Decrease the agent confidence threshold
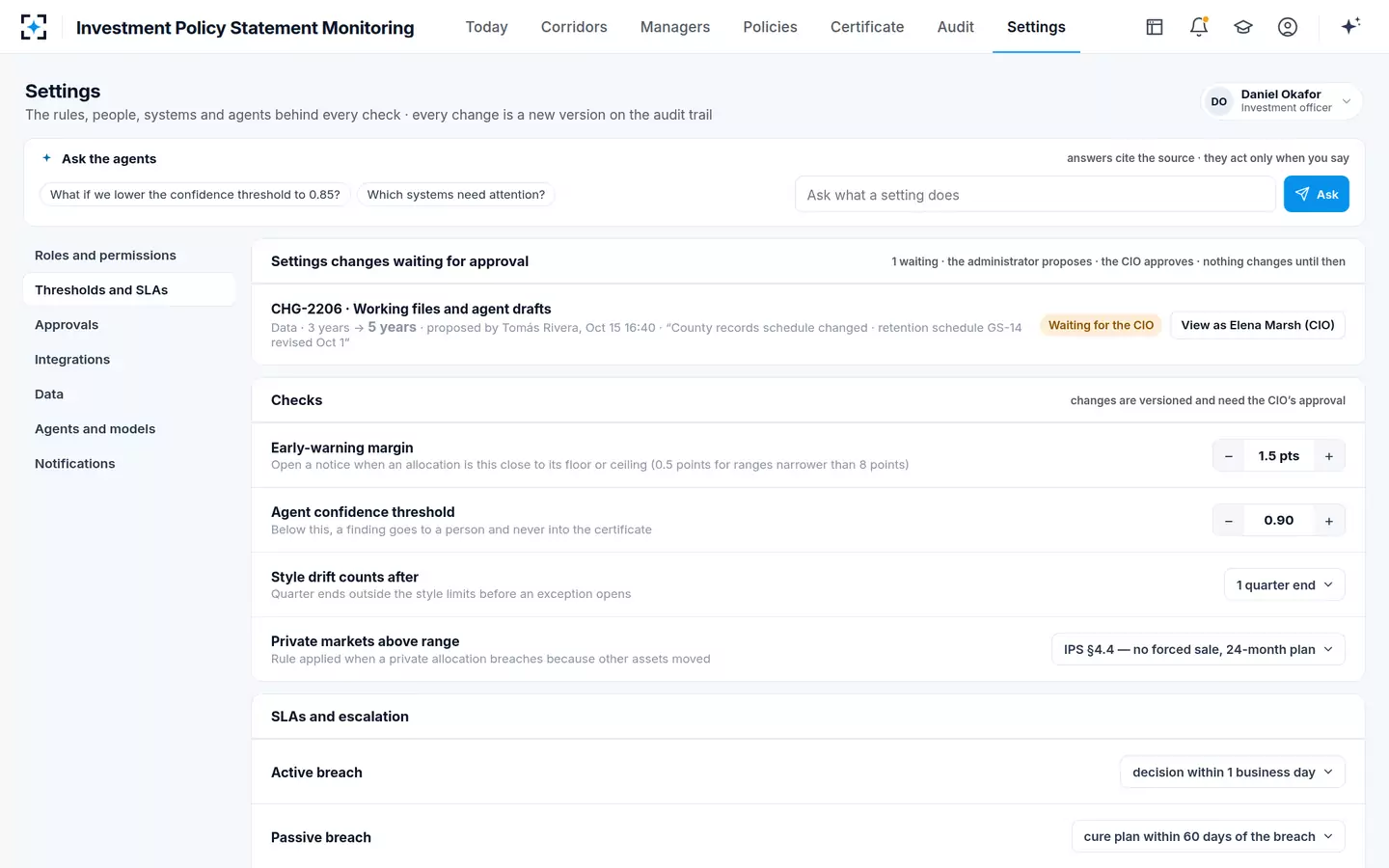1389x868 pixels. pyautogui.click(x=1229, y=521)
